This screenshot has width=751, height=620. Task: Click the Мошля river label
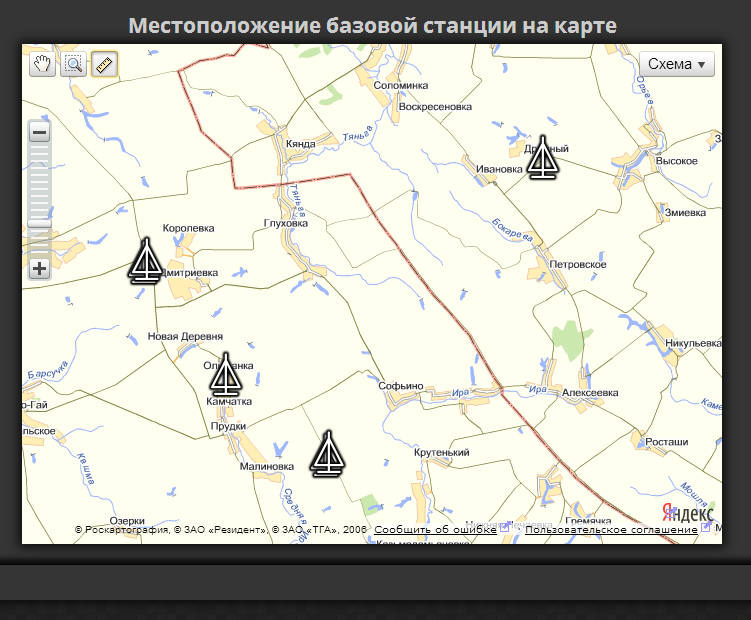pos(693,494)
